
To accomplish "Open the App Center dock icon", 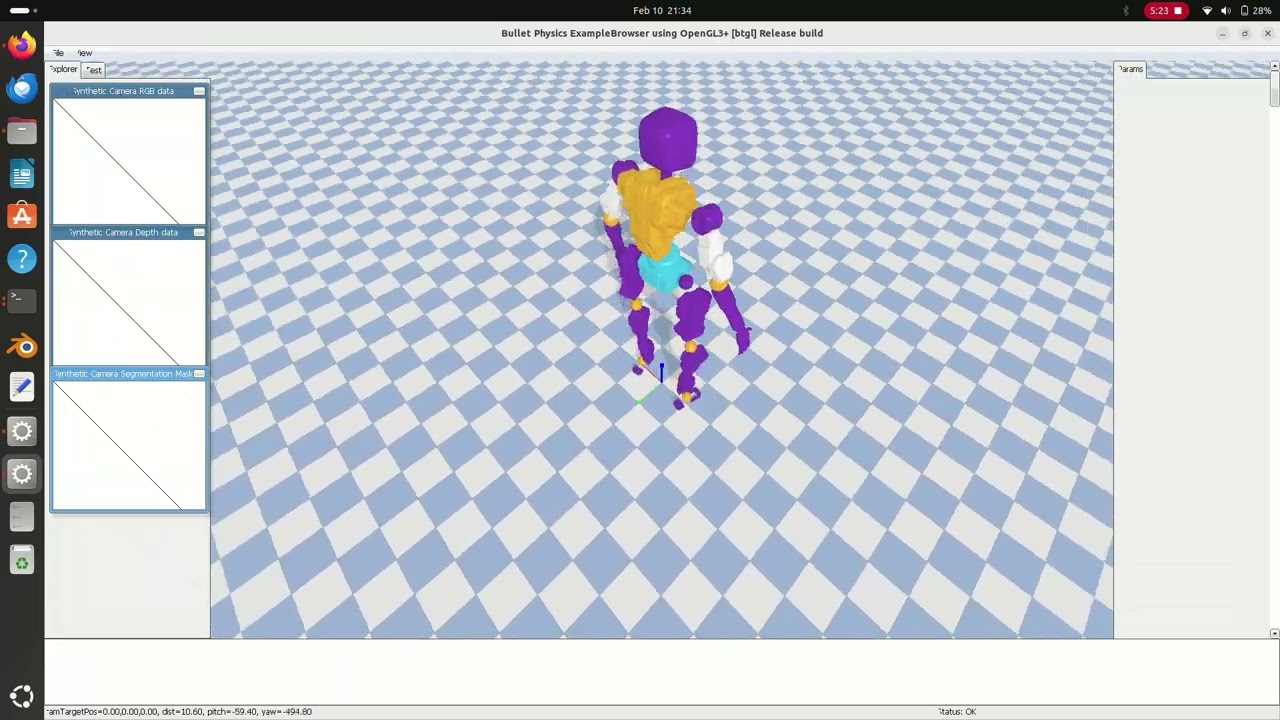I will (x=22, y=217).
